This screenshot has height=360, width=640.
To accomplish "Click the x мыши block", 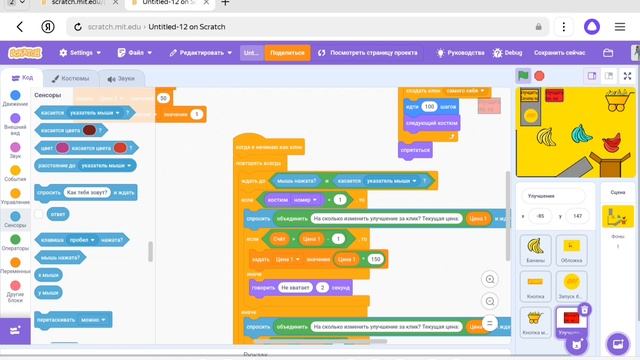I will (x=48, y=275).
